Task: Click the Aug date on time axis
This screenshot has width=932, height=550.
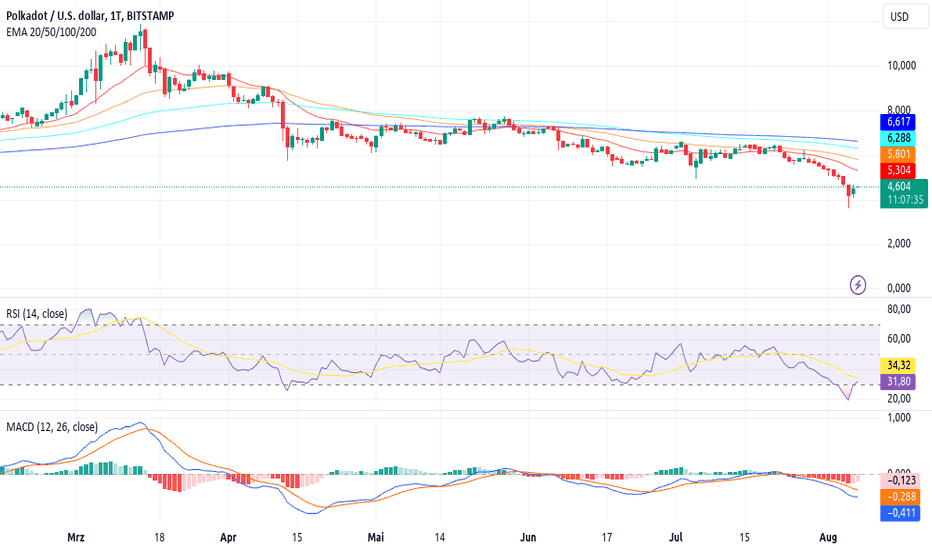Action: 828,538
